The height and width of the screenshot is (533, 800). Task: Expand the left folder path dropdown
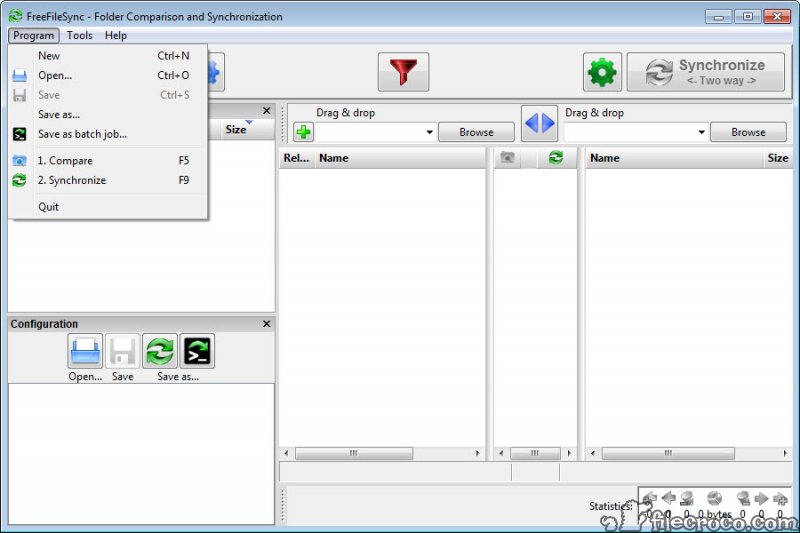tap(430, 132)
